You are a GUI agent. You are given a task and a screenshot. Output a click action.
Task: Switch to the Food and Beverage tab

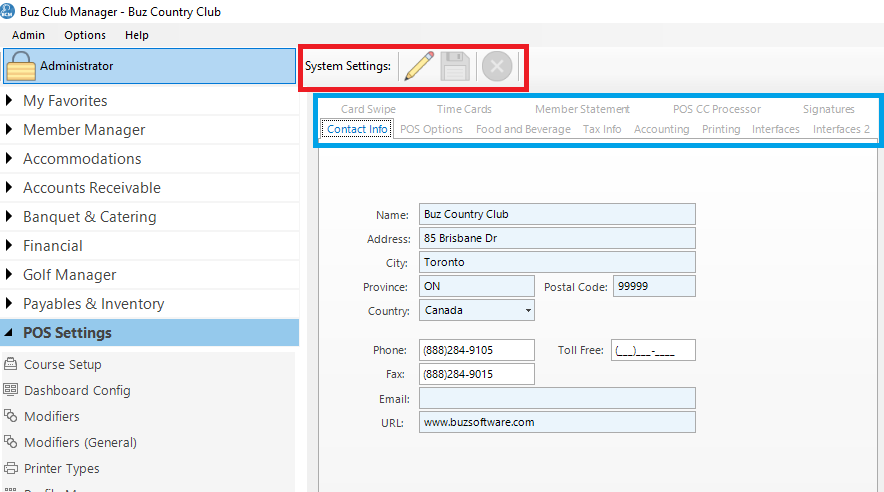click(523, 129)
